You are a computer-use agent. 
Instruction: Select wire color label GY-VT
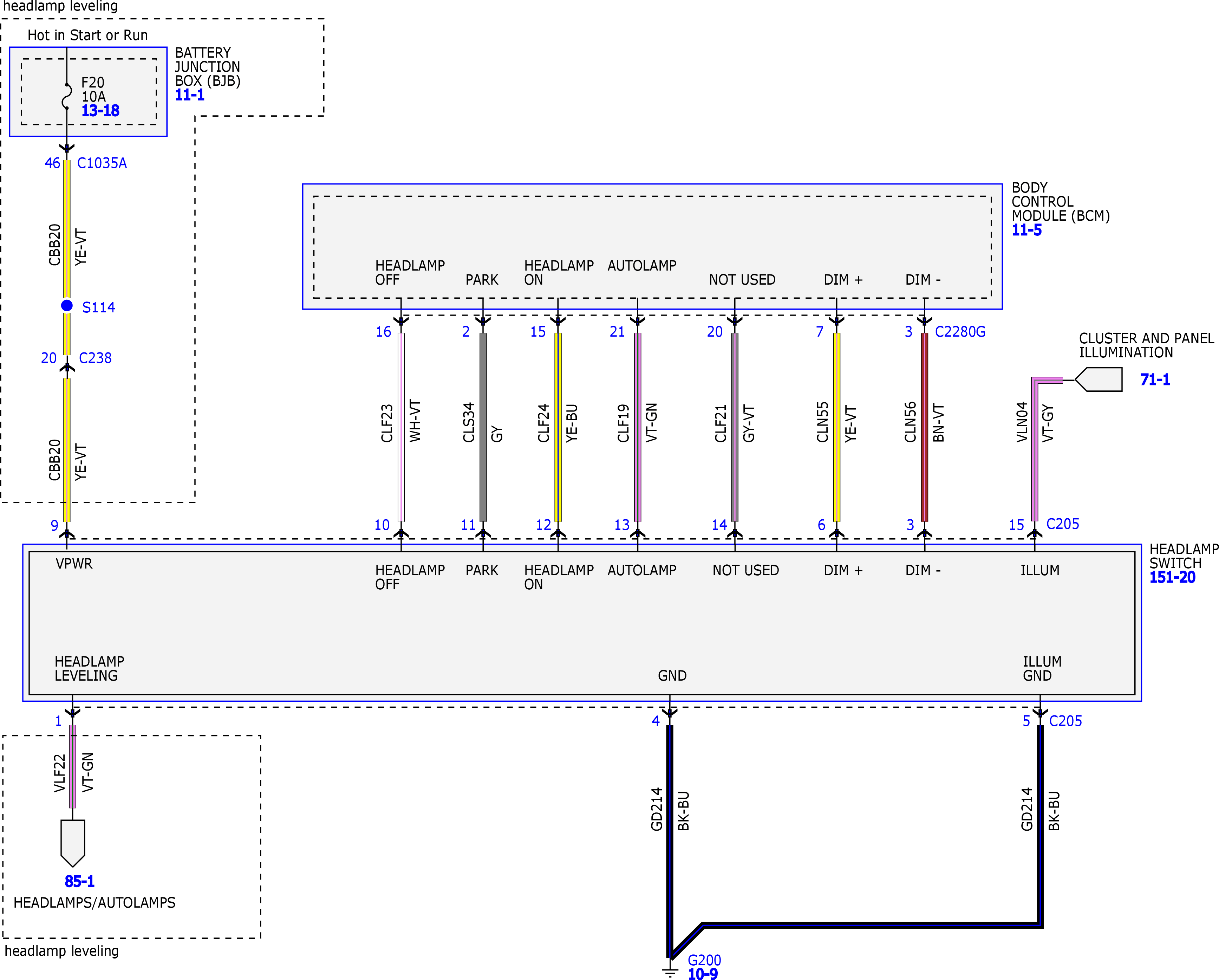click(749, 423)
